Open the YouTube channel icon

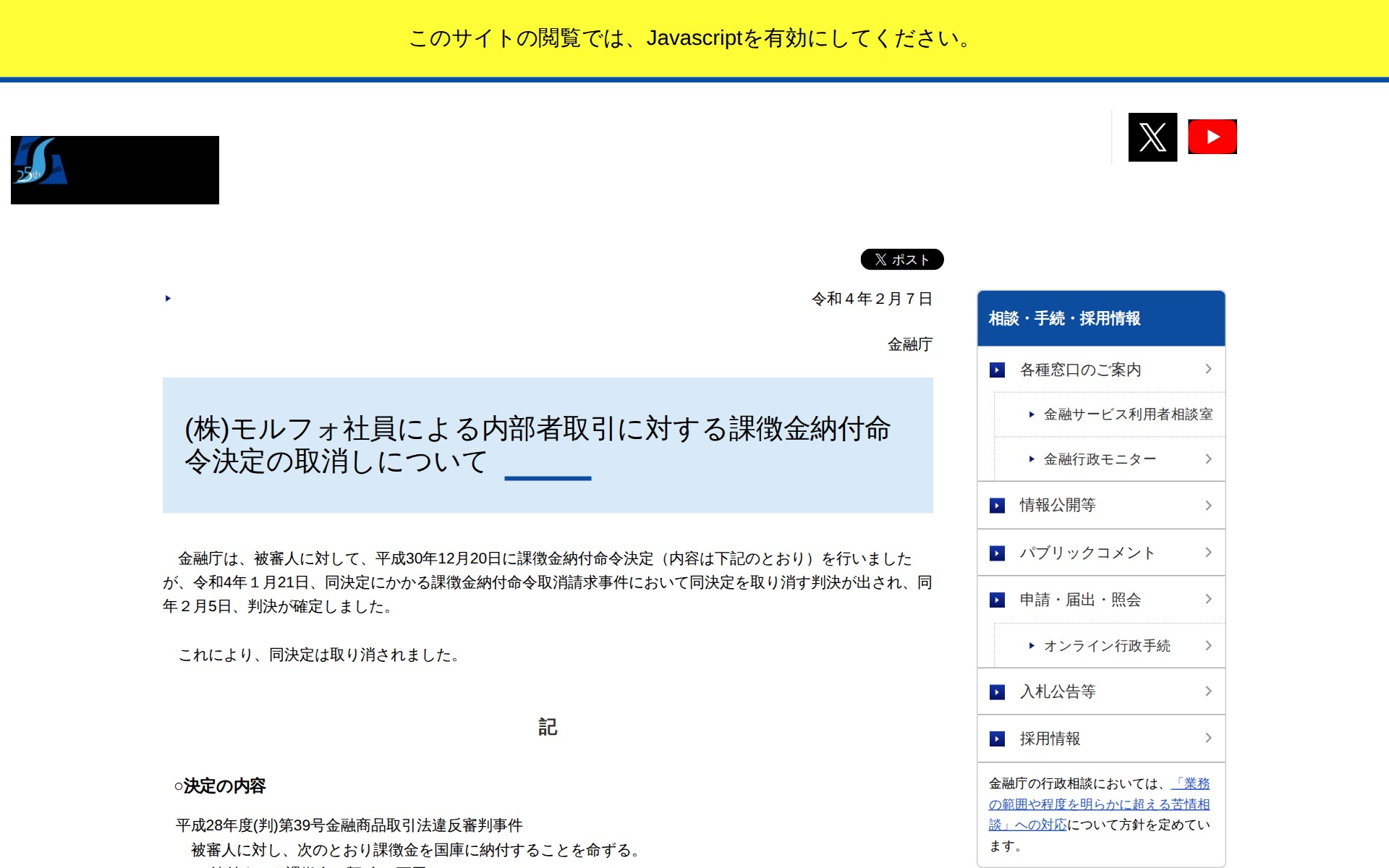1212,137
